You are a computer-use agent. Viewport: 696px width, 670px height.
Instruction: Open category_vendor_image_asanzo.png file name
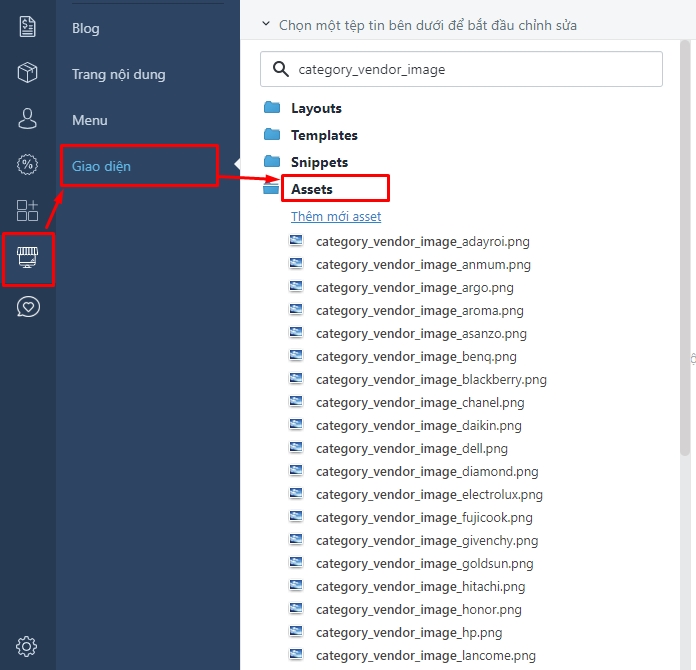coord(421,334)
